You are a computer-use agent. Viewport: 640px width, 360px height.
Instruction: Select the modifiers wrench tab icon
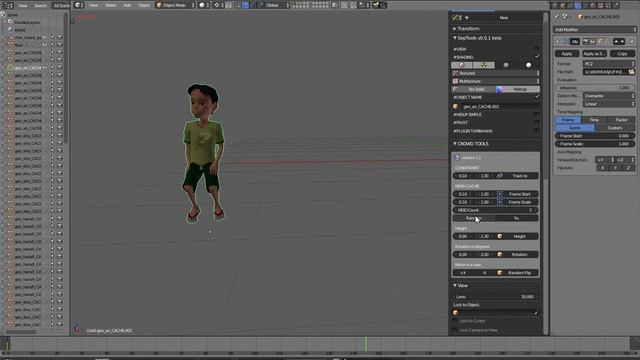tap(578, 5)
